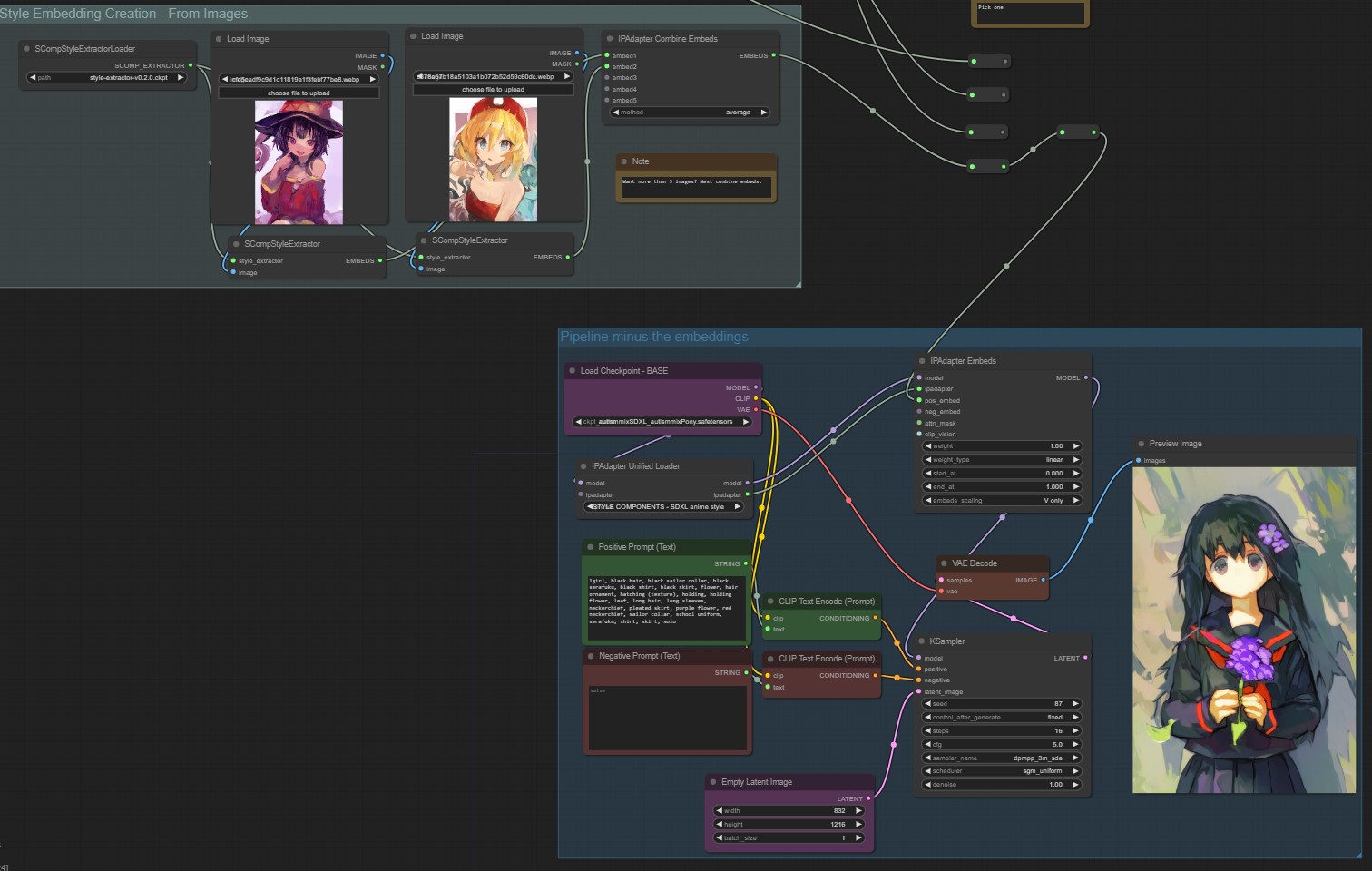Click next arrow on the ckpt_name selector
Image resolution: width=1372 pixels, height=871 pixels.
(746, 422)
